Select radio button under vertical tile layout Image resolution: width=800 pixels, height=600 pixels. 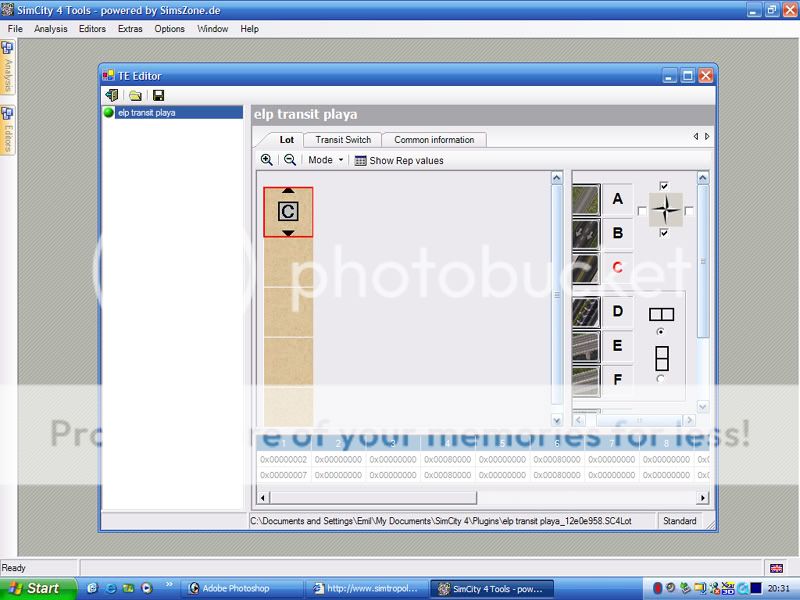660,378
